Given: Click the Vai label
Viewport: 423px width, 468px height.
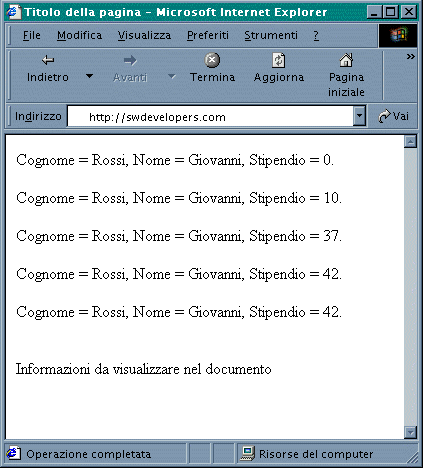Looking at the screenshot, I should point(400,116).
